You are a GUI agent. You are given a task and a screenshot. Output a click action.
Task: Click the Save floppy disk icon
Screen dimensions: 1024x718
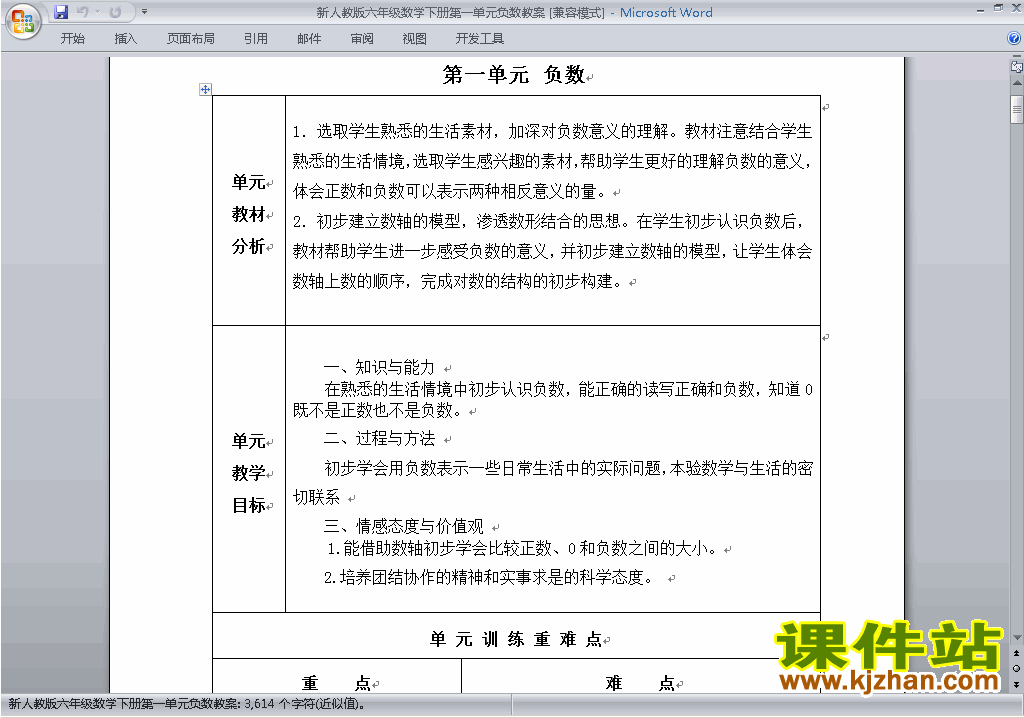coord(61,12)
